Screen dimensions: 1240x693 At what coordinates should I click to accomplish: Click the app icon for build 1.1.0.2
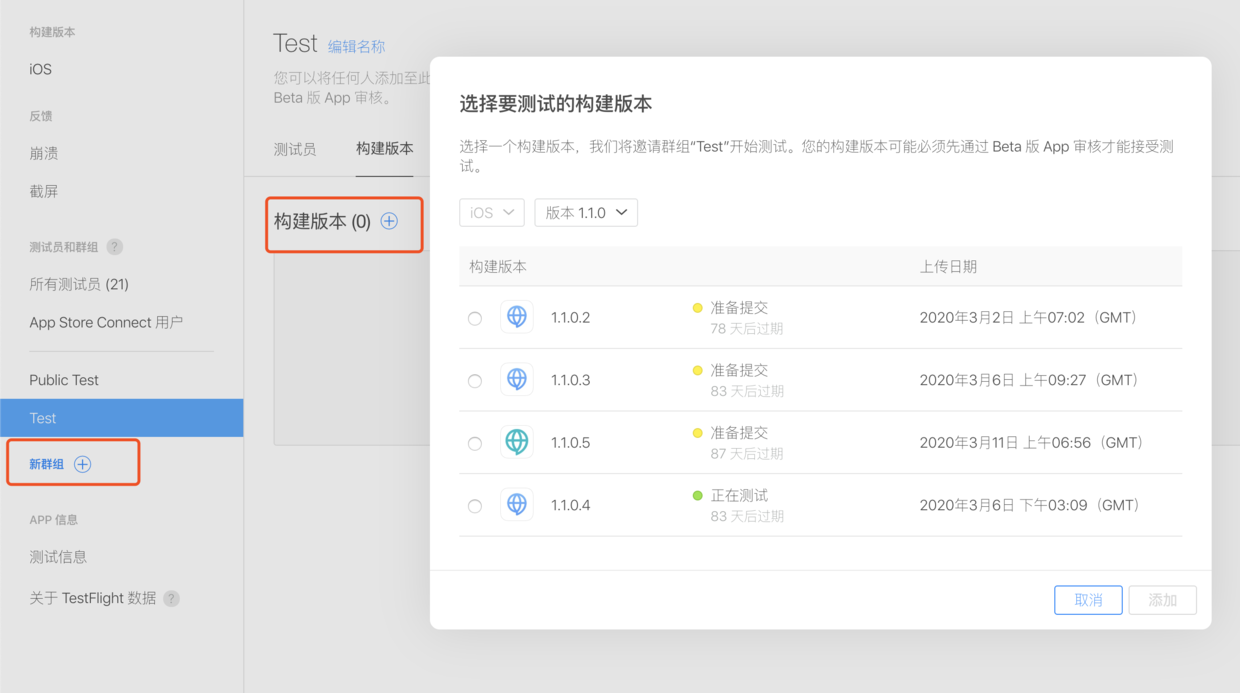pos(517,317)
